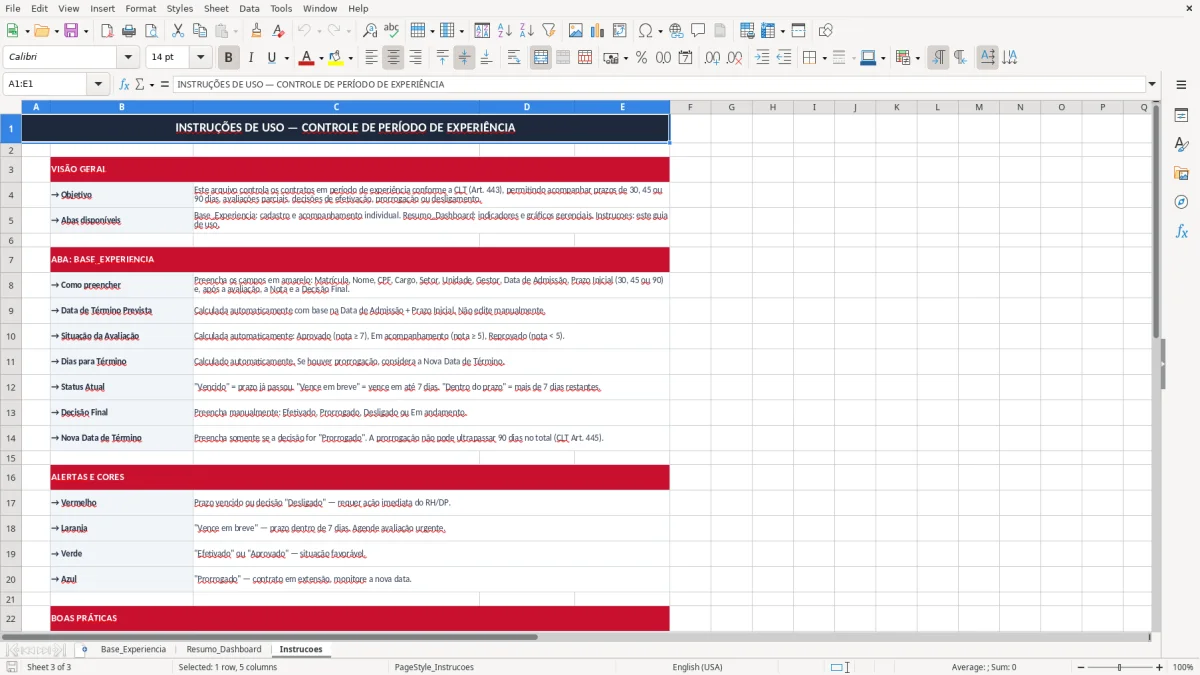Image resolution: width=1200 pixels, height=675 pixels.
Task: Open background color dropdown arrow
Action: point(350,58)
